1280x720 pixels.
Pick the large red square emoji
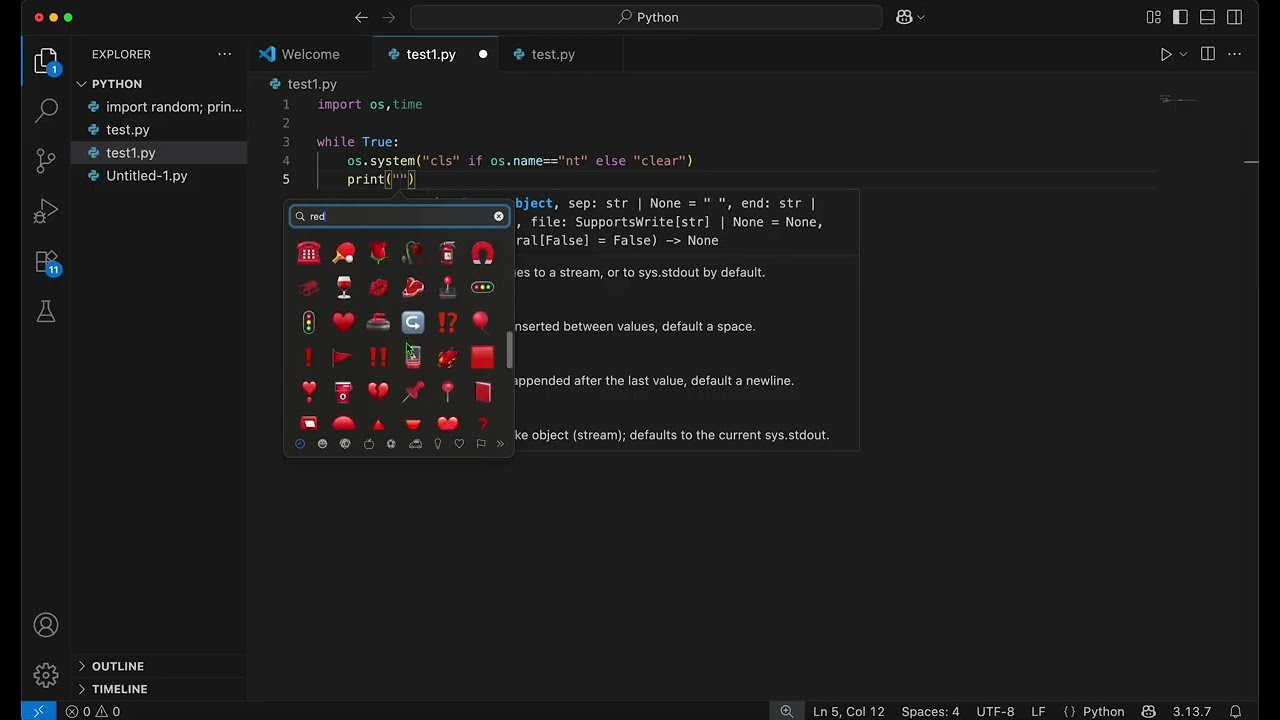(482, 357)
